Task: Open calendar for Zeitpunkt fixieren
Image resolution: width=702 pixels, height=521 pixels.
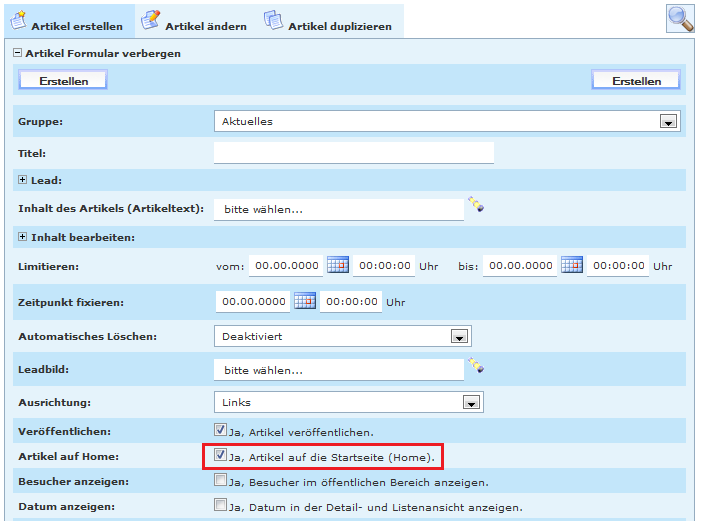Action: [x=304, y=301]
